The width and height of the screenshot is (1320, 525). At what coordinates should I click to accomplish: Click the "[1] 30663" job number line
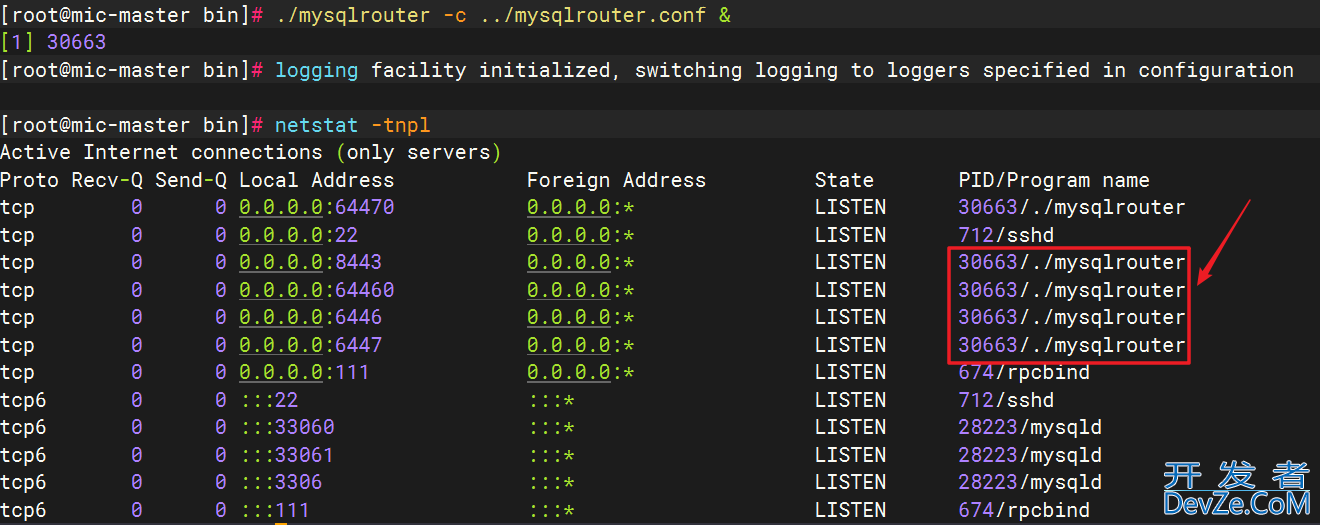(53, 42)
